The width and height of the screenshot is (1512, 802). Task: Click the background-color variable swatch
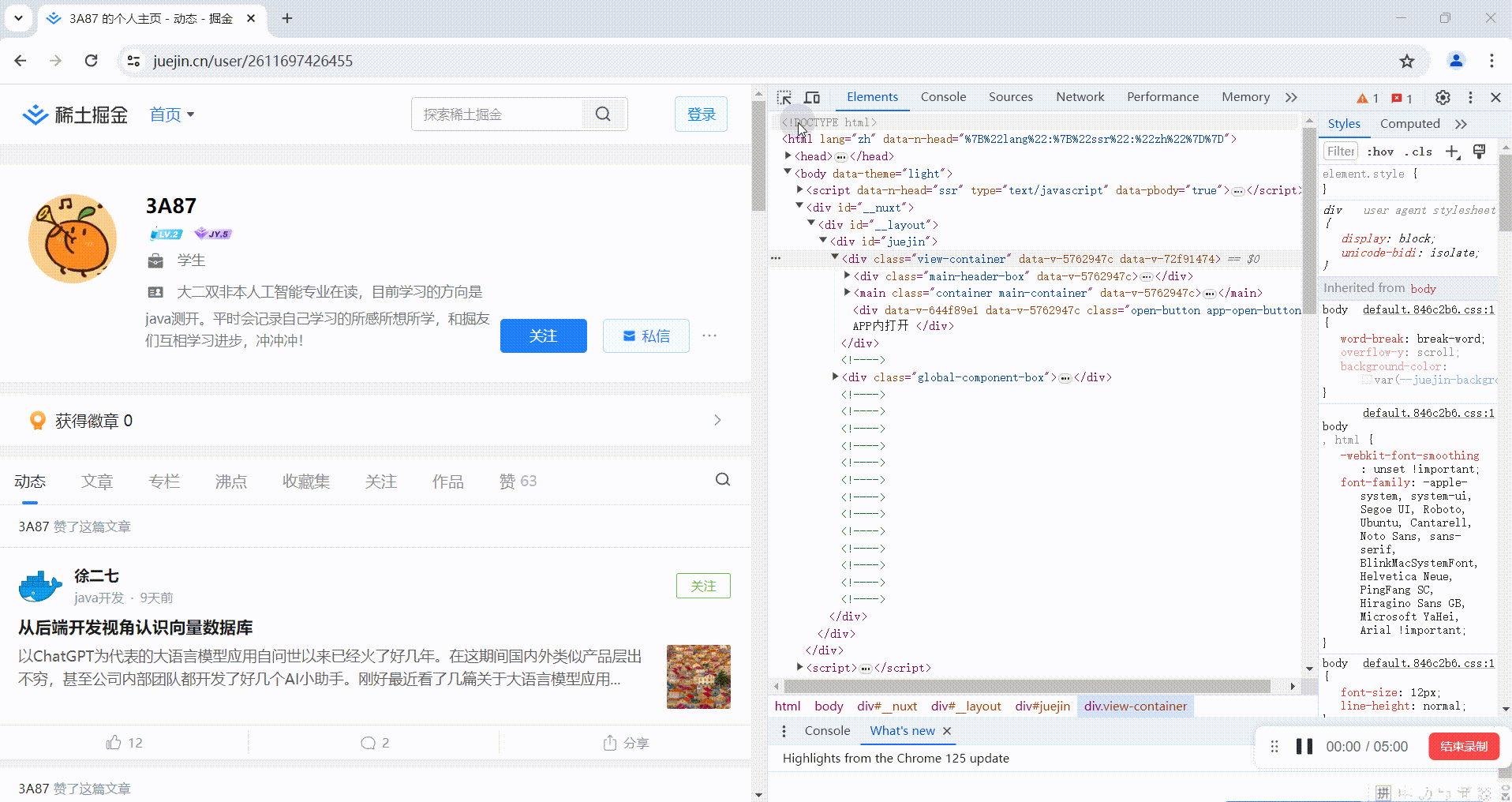point(1368,380)
